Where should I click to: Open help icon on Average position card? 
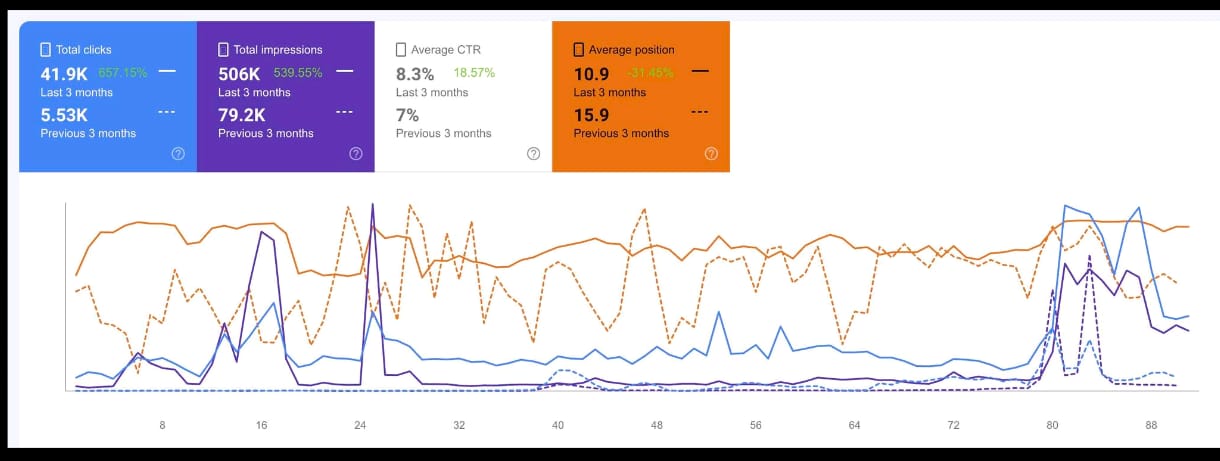[x=711, y=153]
